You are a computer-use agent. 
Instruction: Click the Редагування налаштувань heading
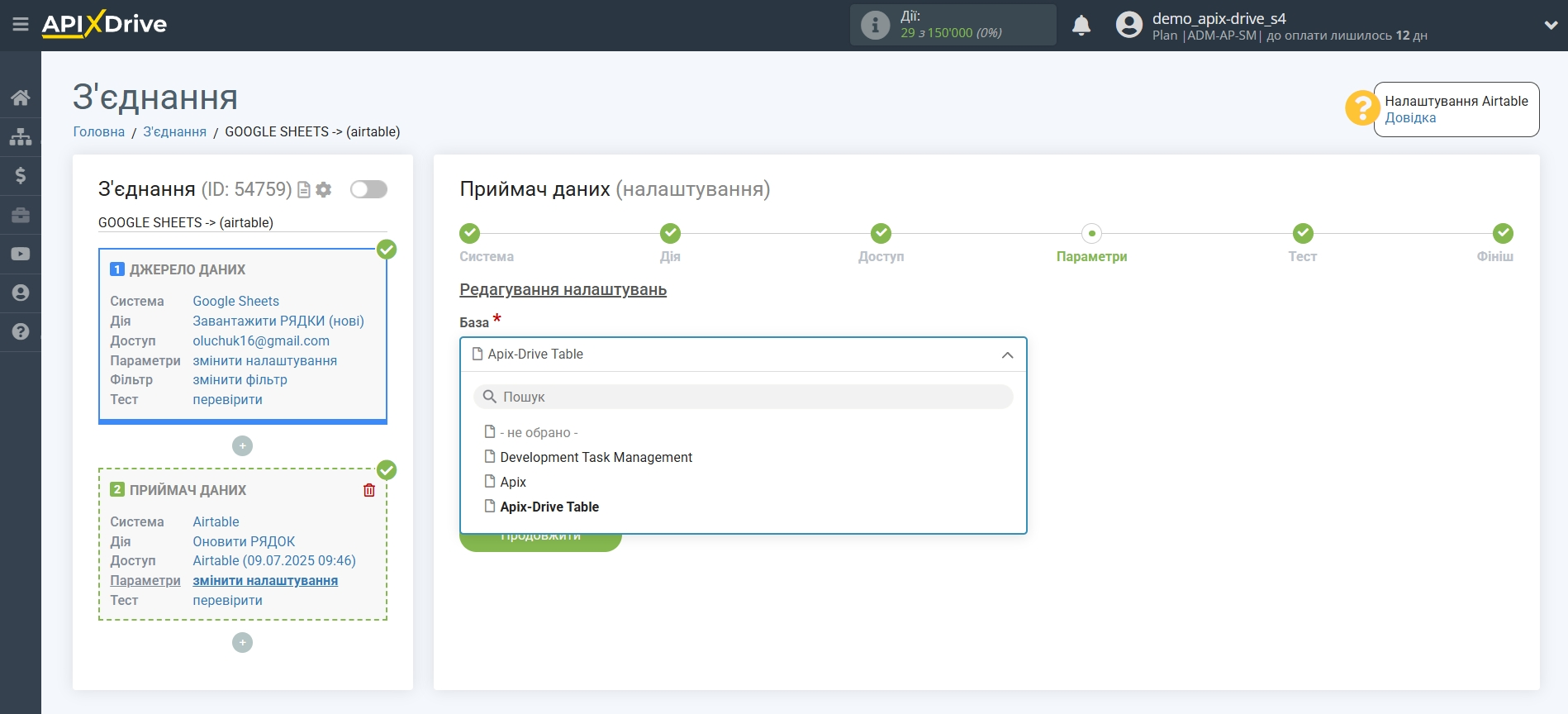(x=563, y=289)
